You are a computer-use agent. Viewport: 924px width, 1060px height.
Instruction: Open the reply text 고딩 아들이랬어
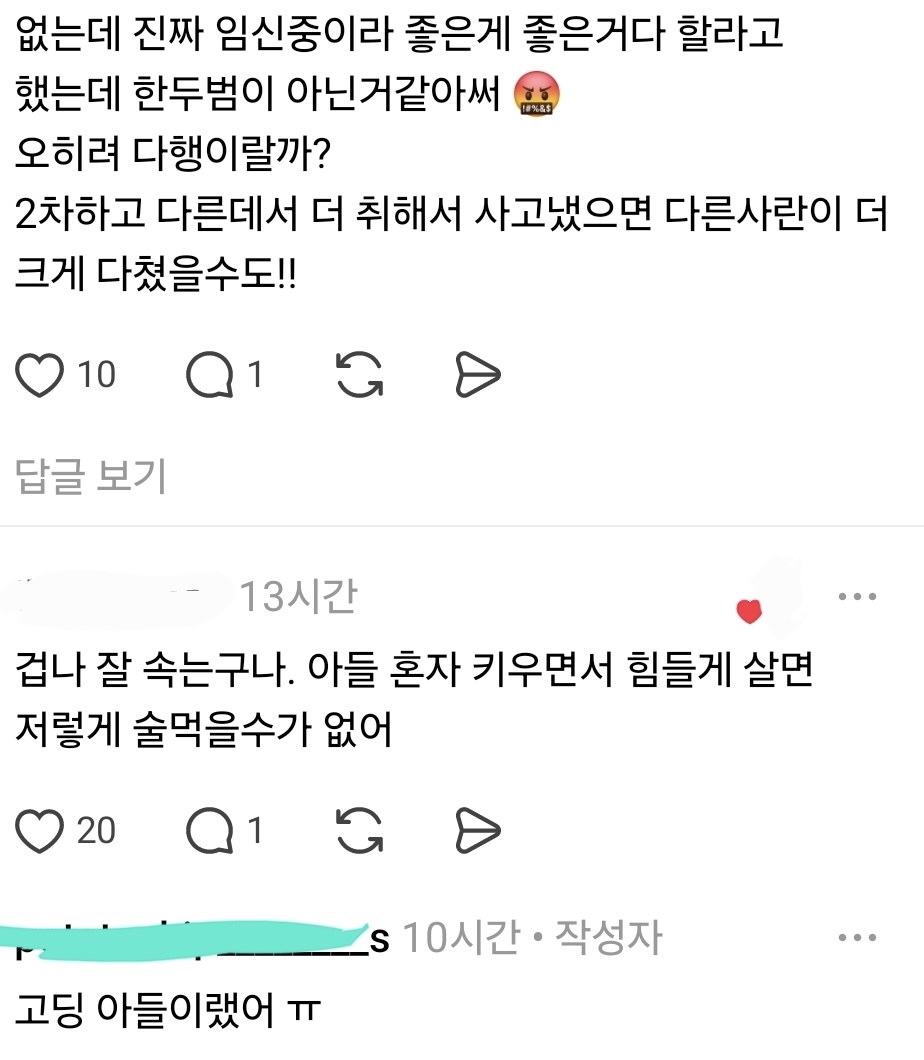168,1010
